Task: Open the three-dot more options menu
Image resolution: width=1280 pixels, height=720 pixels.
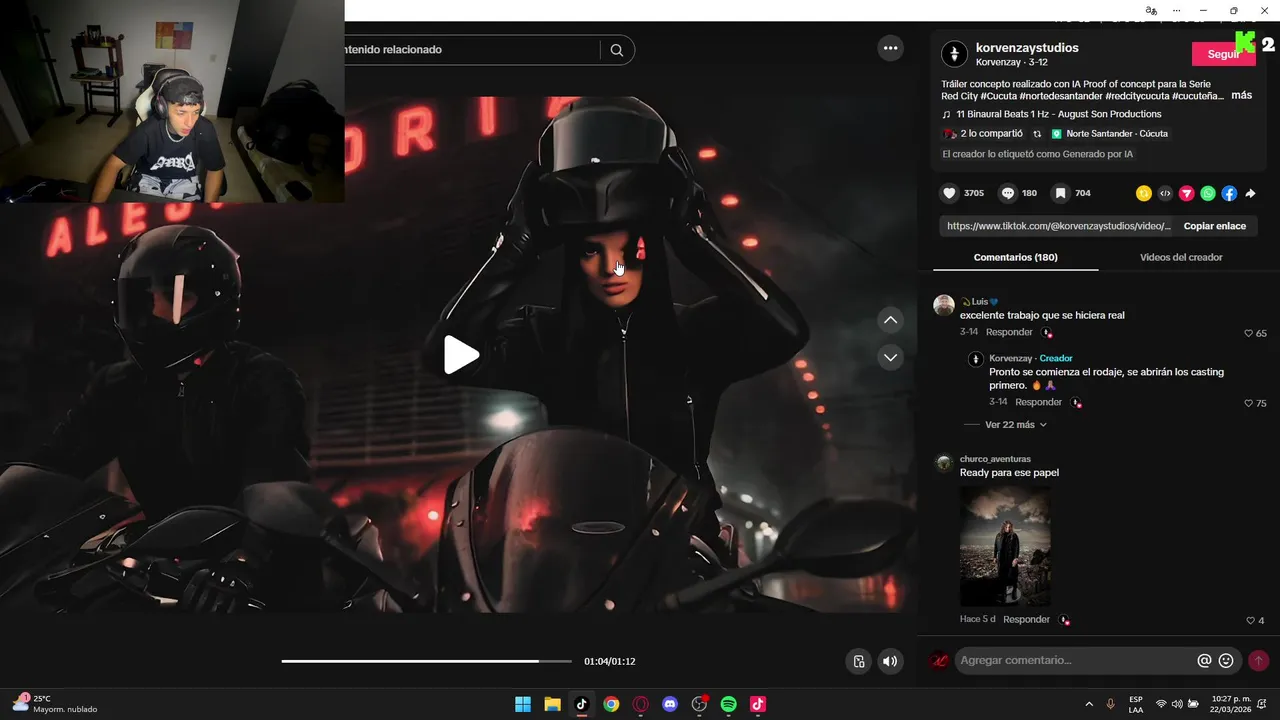Action: [890, 48]
